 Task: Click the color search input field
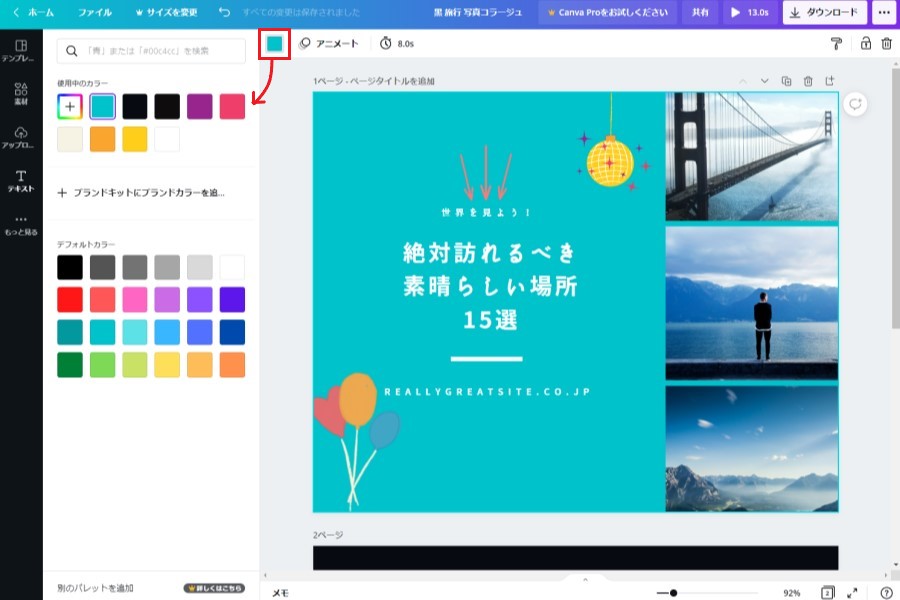click(x=151, y=51)
